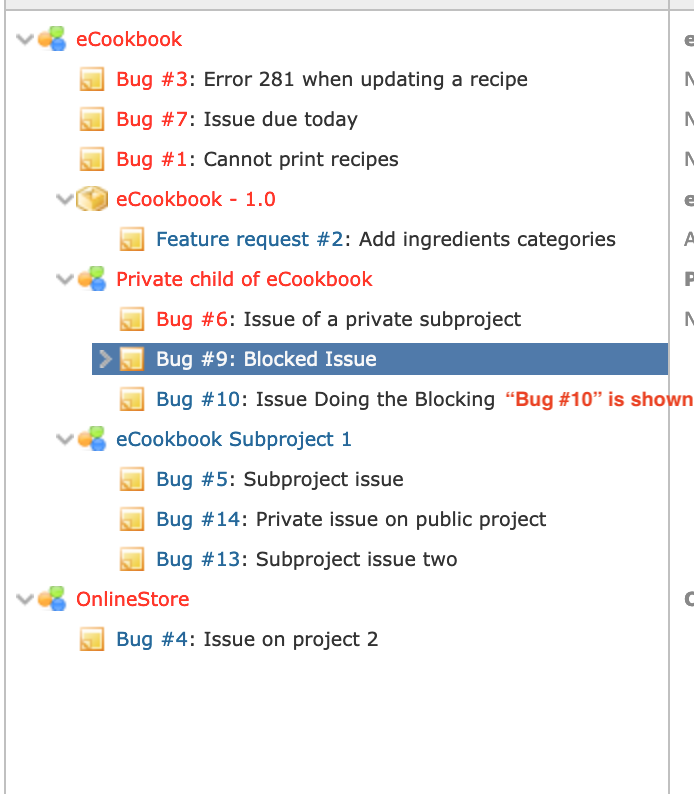This screenshot has width=694, height=794.
Task: Select Bug #6: Issue of a private subproject
Action: (339, 320)
